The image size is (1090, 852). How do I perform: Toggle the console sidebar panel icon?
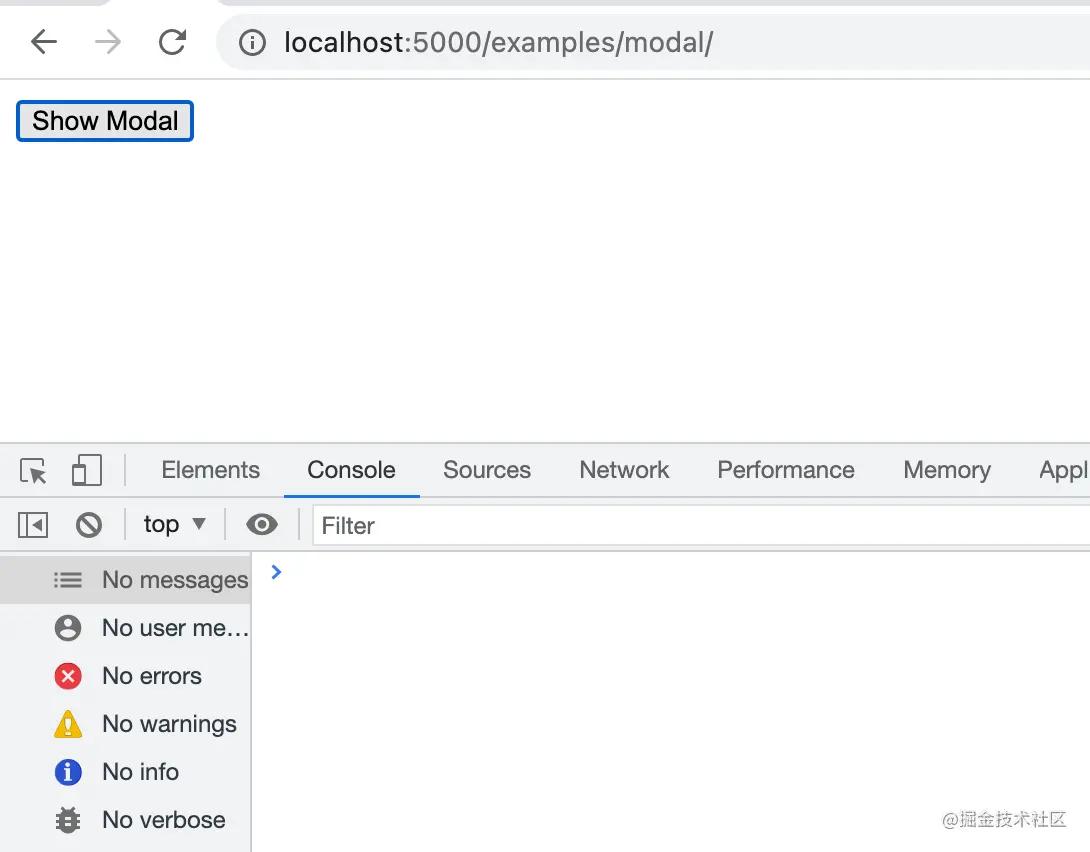point(33,525)
